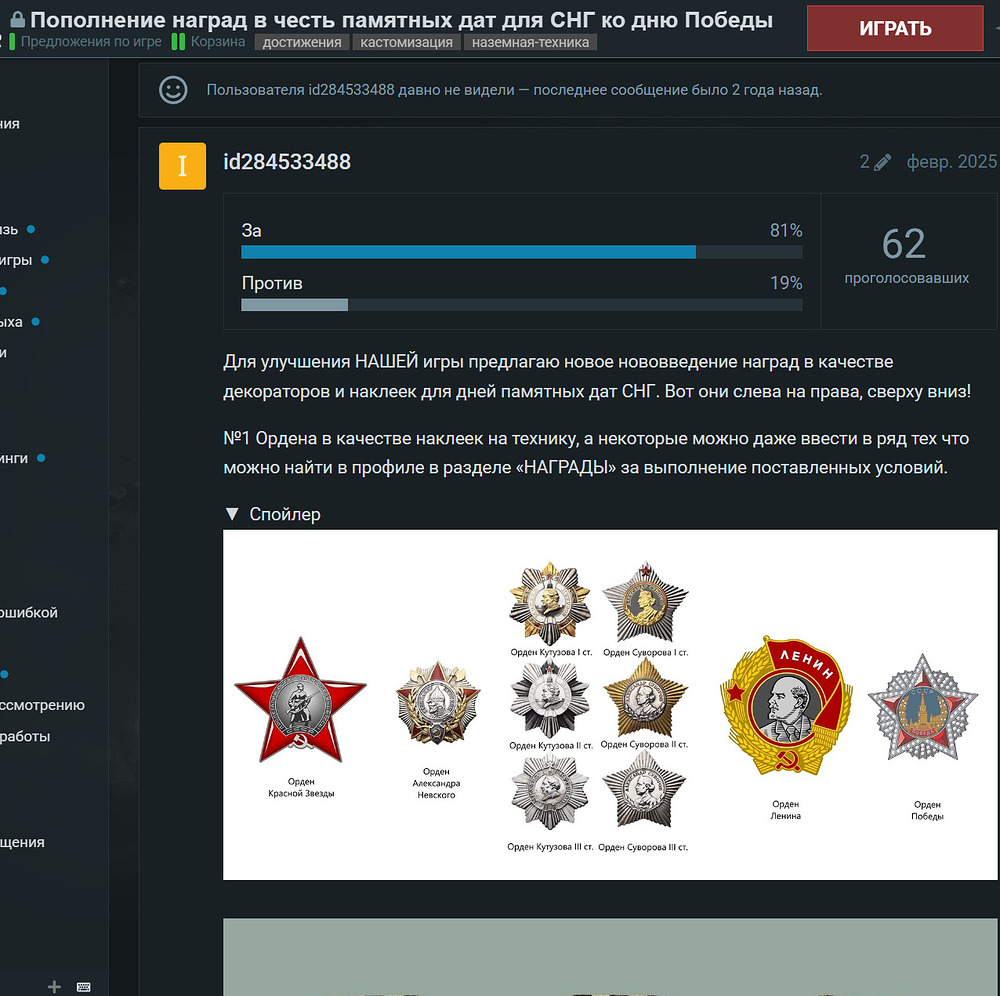Open the Корзина category link
1000x996 pixels.
click(x=209, y=41)
